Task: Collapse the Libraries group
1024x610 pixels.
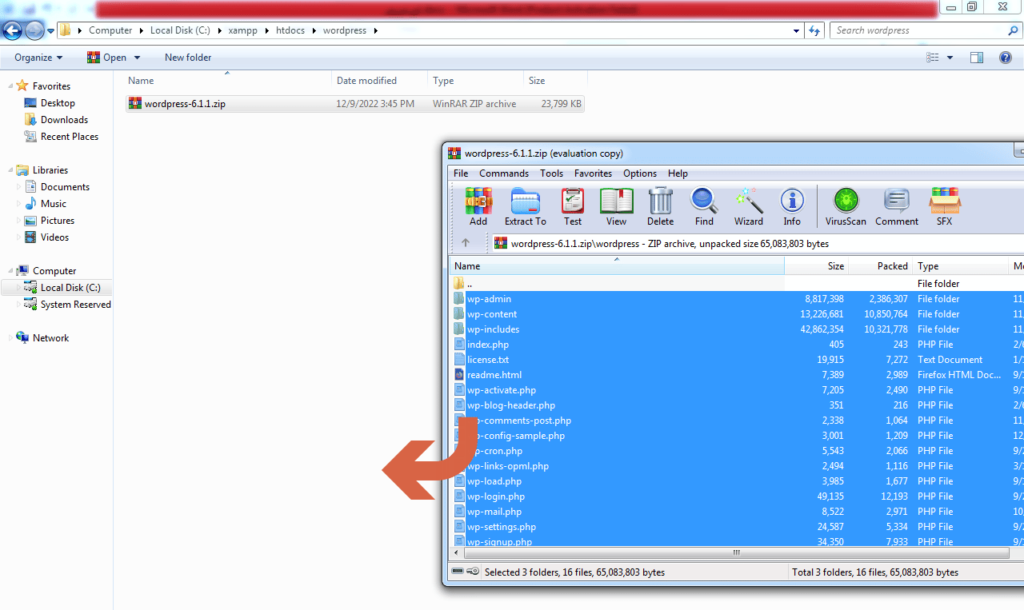Action: [x=10, y=170]
